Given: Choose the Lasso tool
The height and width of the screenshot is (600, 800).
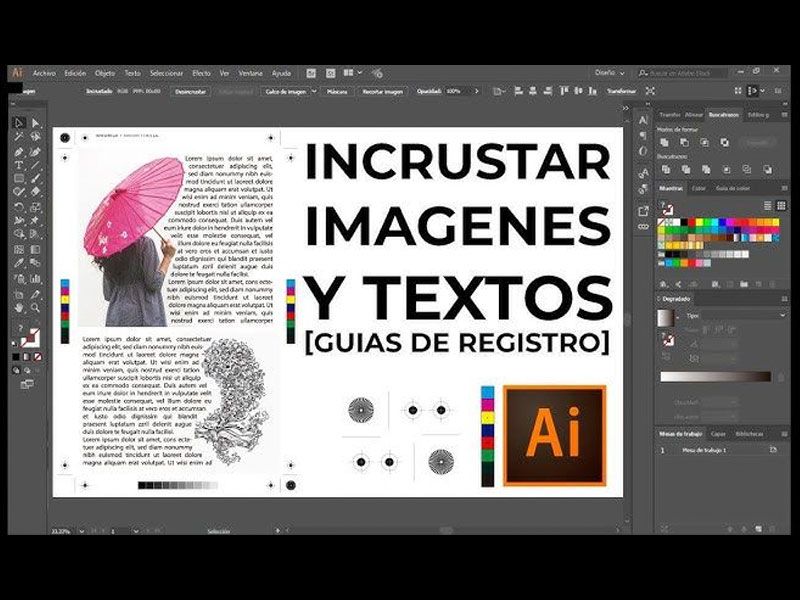Looking at the screenshot, I should [x=35, y=136].
